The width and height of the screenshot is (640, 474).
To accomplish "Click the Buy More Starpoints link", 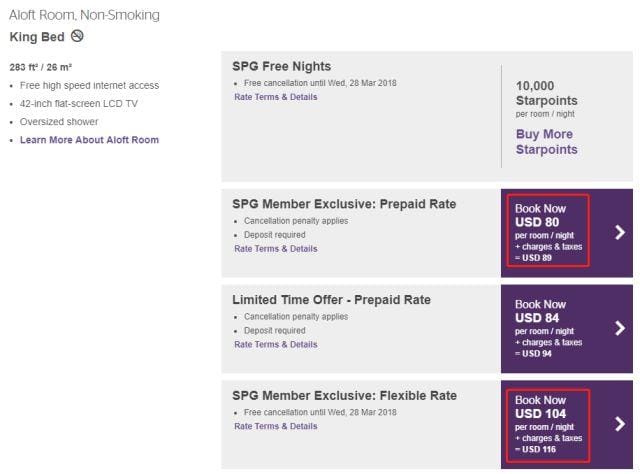I will pos(547,142).
